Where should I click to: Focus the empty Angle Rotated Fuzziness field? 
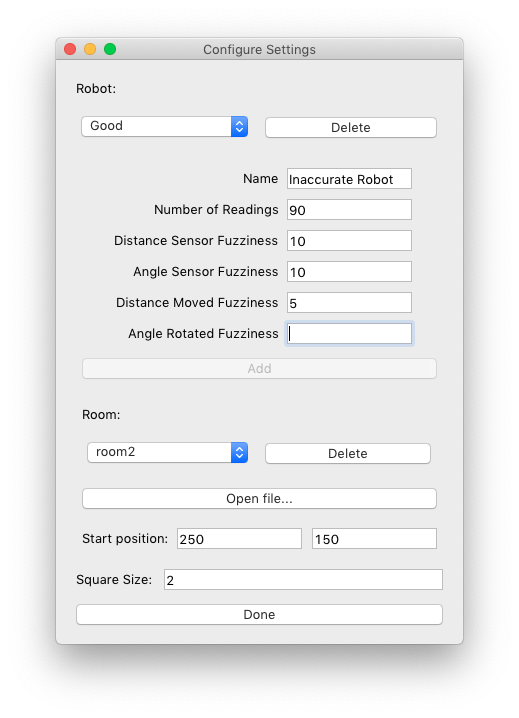pyautogui.click(x=349, y=333)
